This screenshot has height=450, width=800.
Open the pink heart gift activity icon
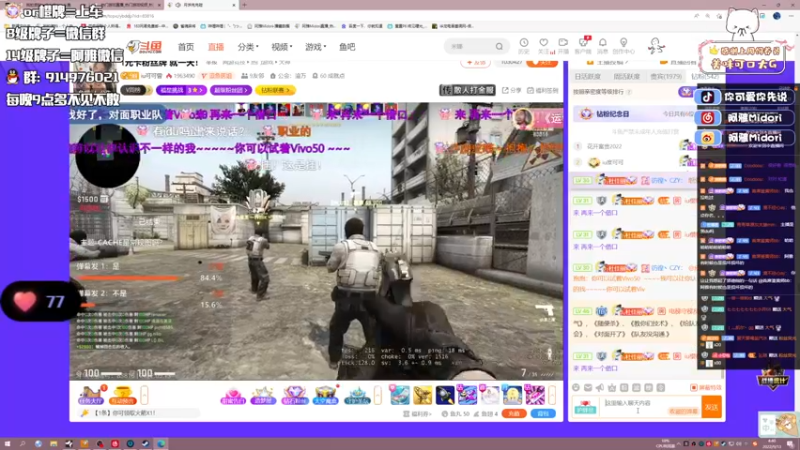[x=233, y=395]
